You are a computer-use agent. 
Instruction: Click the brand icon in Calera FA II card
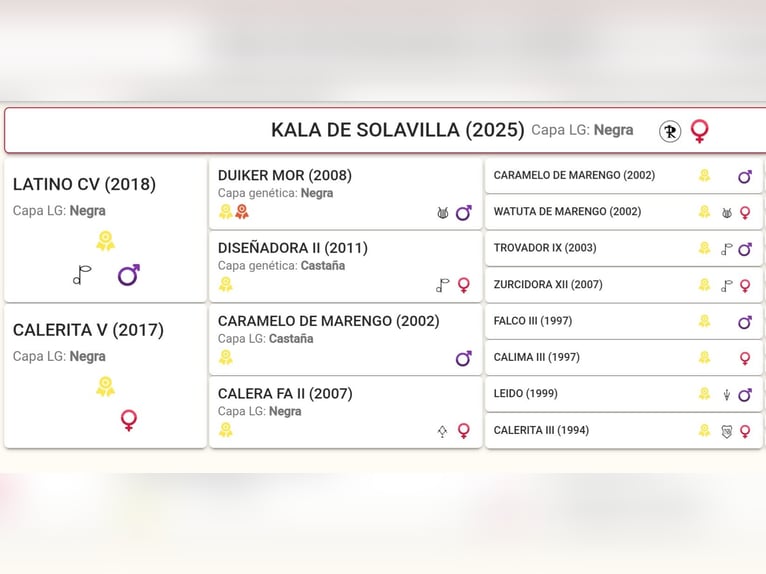coord(442,431)
